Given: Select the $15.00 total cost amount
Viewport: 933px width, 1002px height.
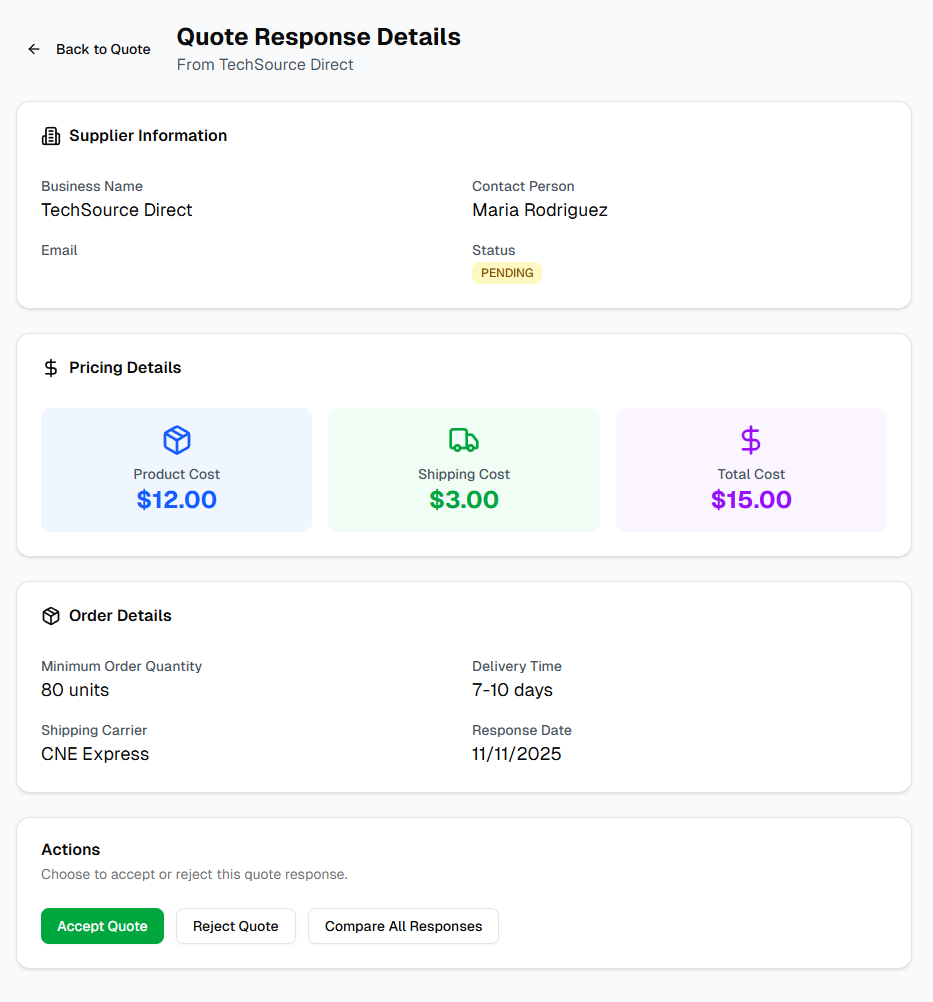Looking at the screenshot, I should click(751, 500).
